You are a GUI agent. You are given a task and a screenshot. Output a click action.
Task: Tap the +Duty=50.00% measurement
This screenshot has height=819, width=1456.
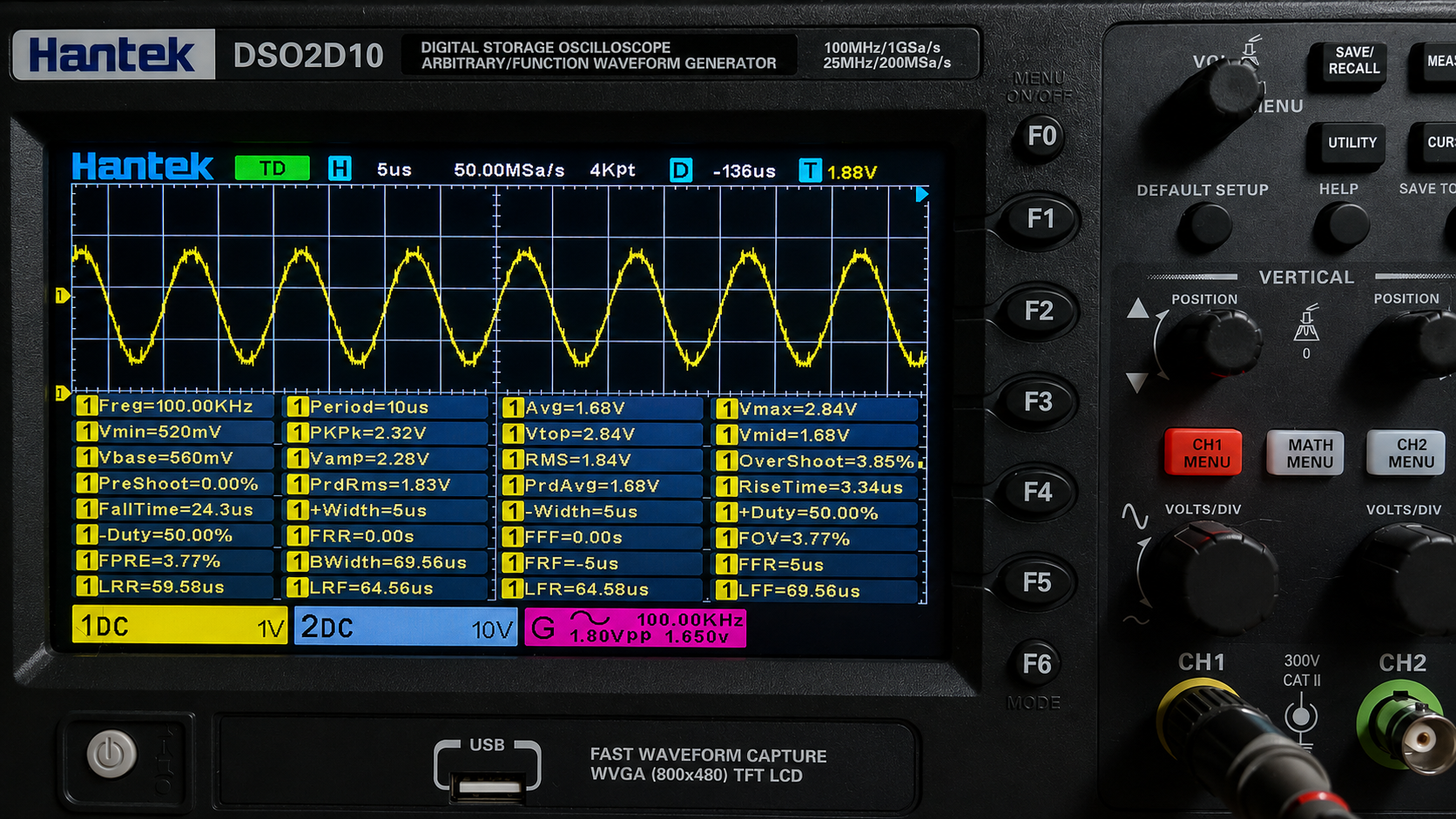pyautogui.click(x=817, y=513)
